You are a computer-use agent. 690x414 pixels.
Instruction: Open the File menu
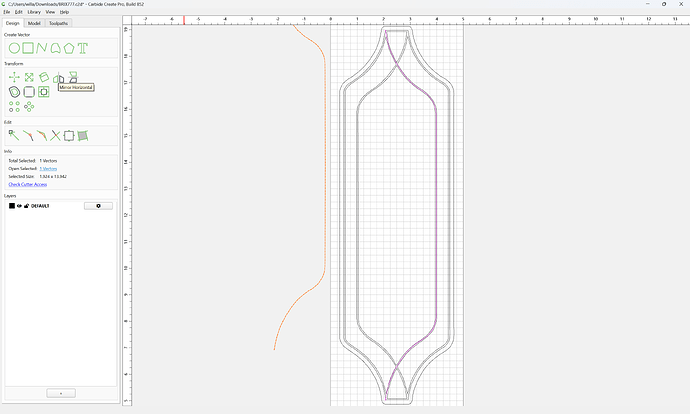(7, 12)
